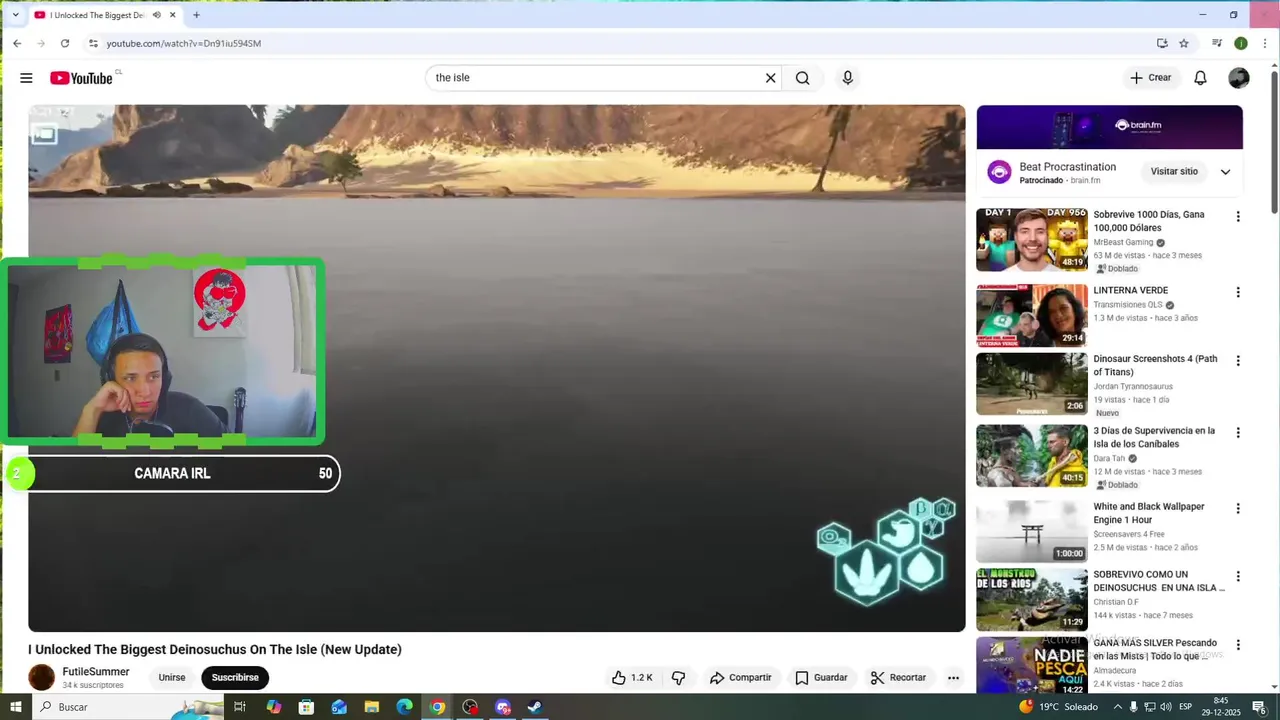Click the video player area
This screenshot has height=720, width=1280.
pos(497,368)
